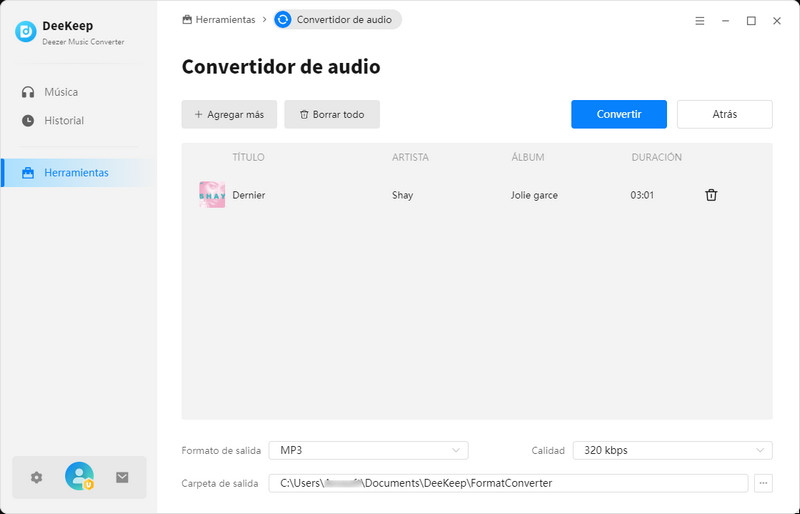Click the Herramientas breadcrumb link
The image size is (800, 514).
(x=219, y=19)
